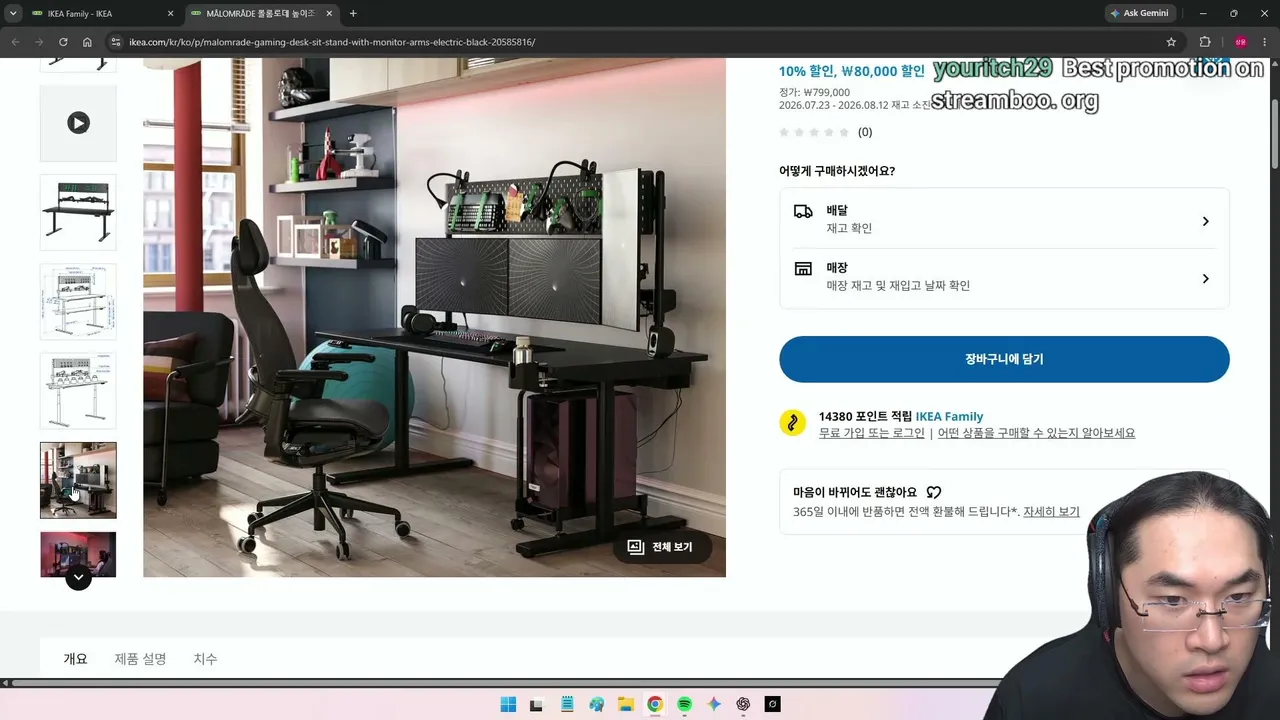Reload the IKEA page

pos(63,42)
